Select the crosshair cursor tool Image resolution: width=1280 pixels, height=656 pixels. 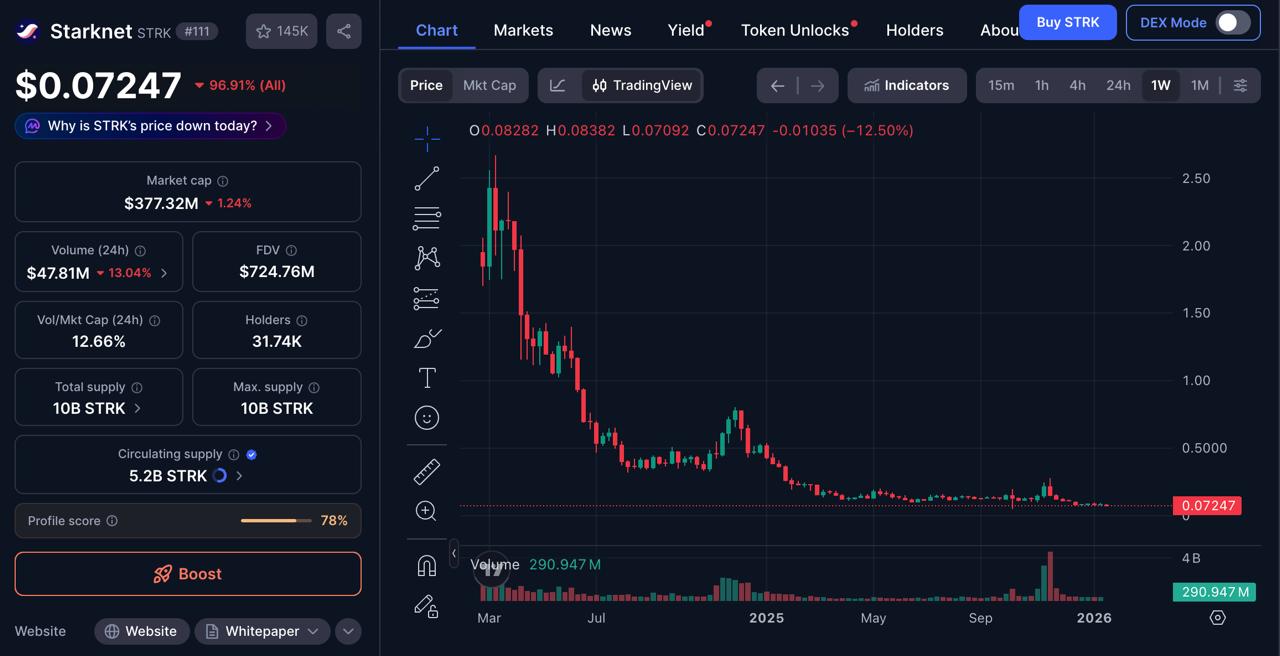(x=427, y=139)
